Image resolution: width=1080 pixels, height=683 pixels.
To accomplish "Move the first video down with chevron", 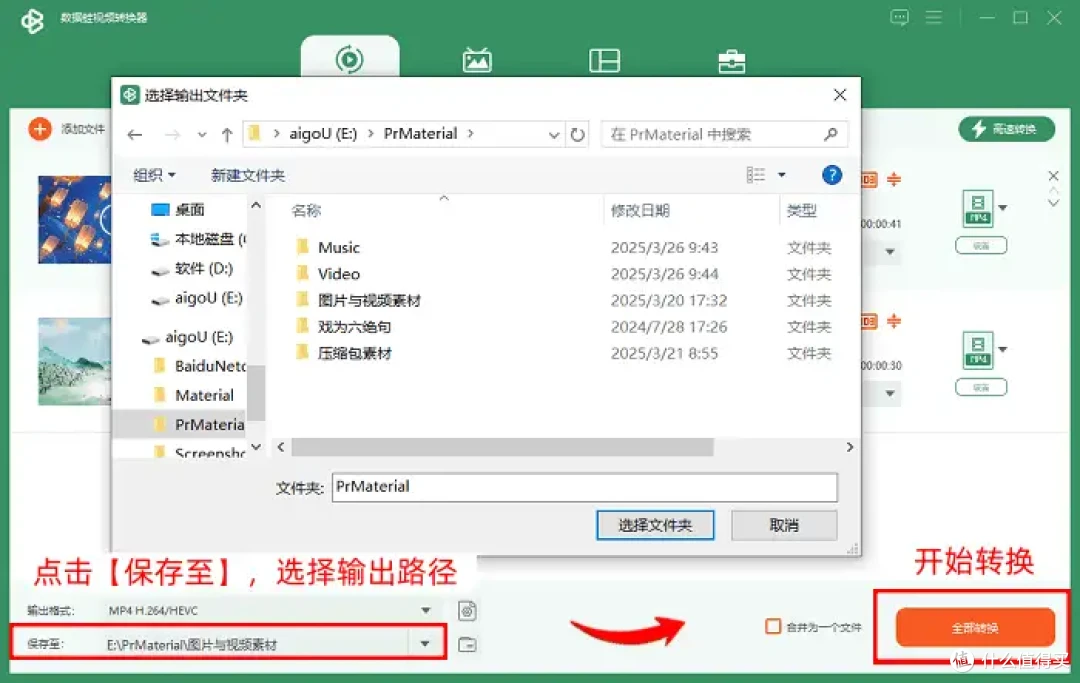I will pyautogui.click(x=1053, y=203).
